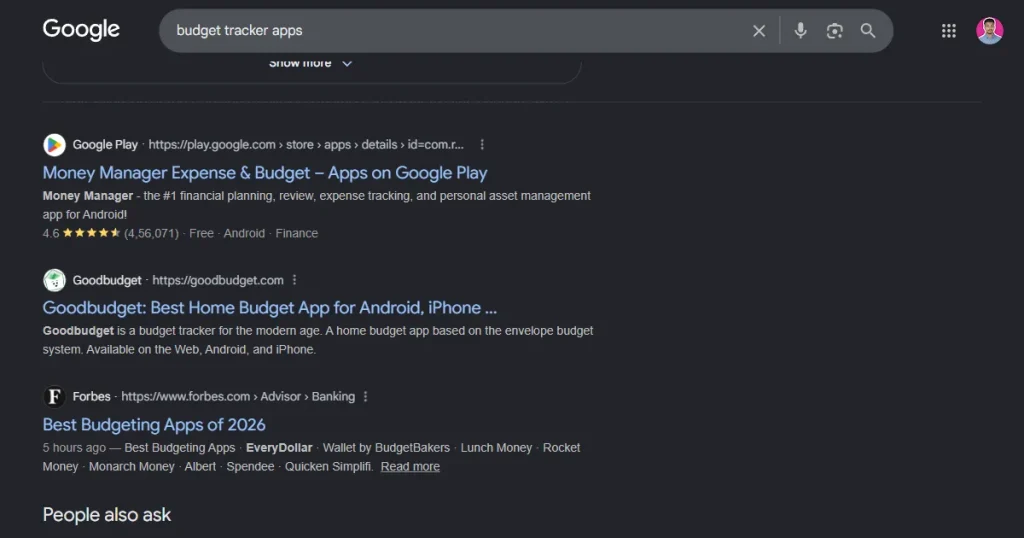Image resolution: width=1024 pixels, height=538 pixels.
Task: Expand Show more chevron
Action: 347,63
